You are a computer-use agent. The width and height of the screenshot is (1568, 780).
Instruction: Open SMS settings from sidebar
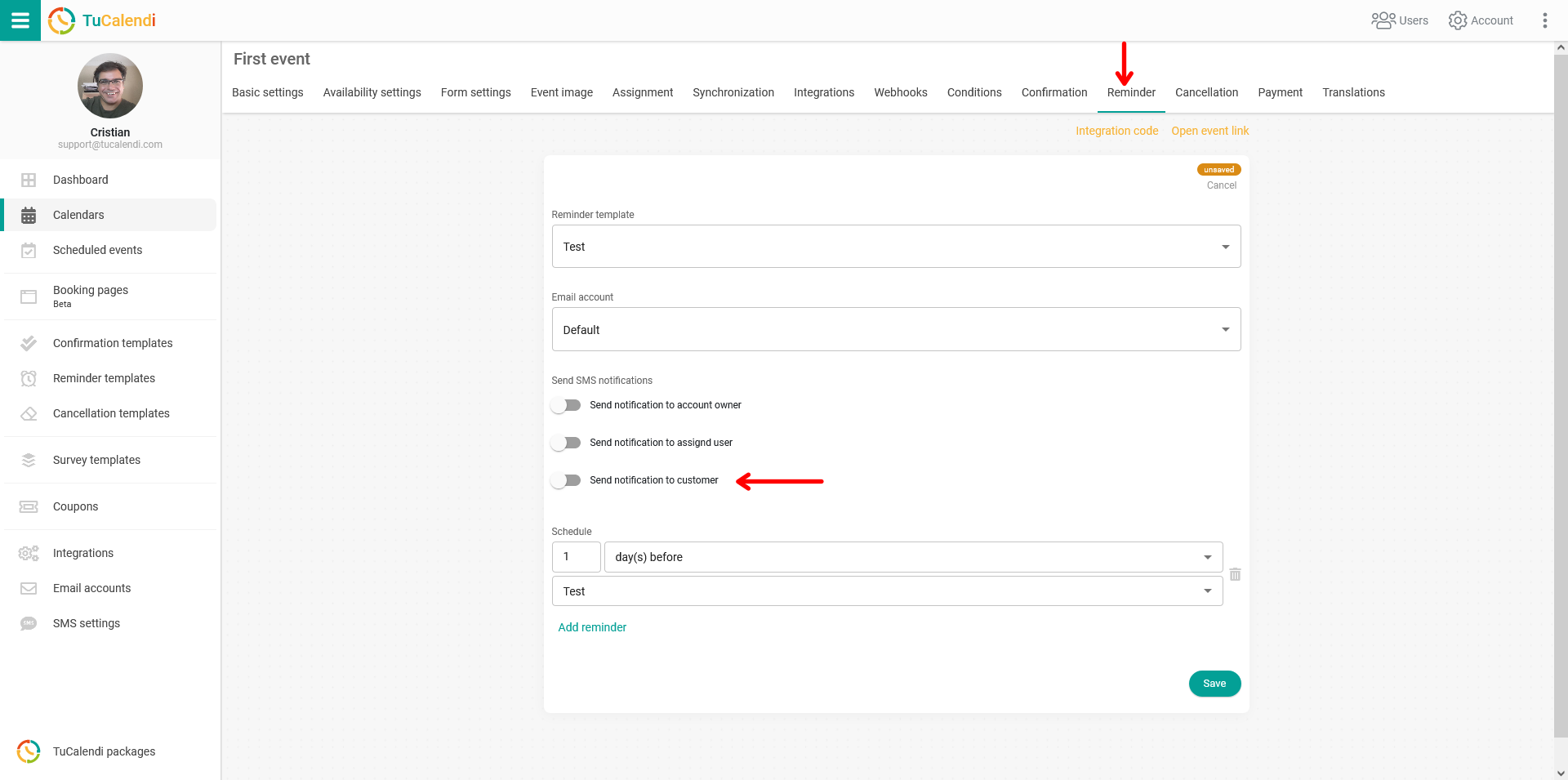pyautogui.click(x=87, y=623)
